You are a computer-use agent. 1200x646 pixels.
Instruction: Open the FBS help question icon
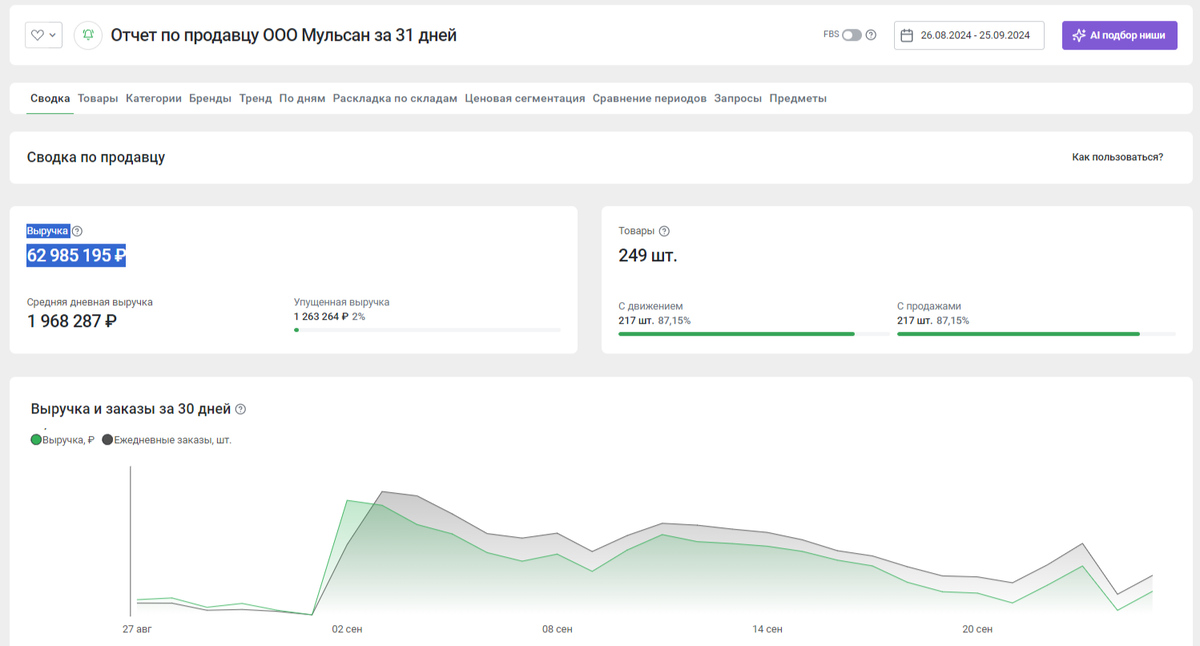(871, 35)
